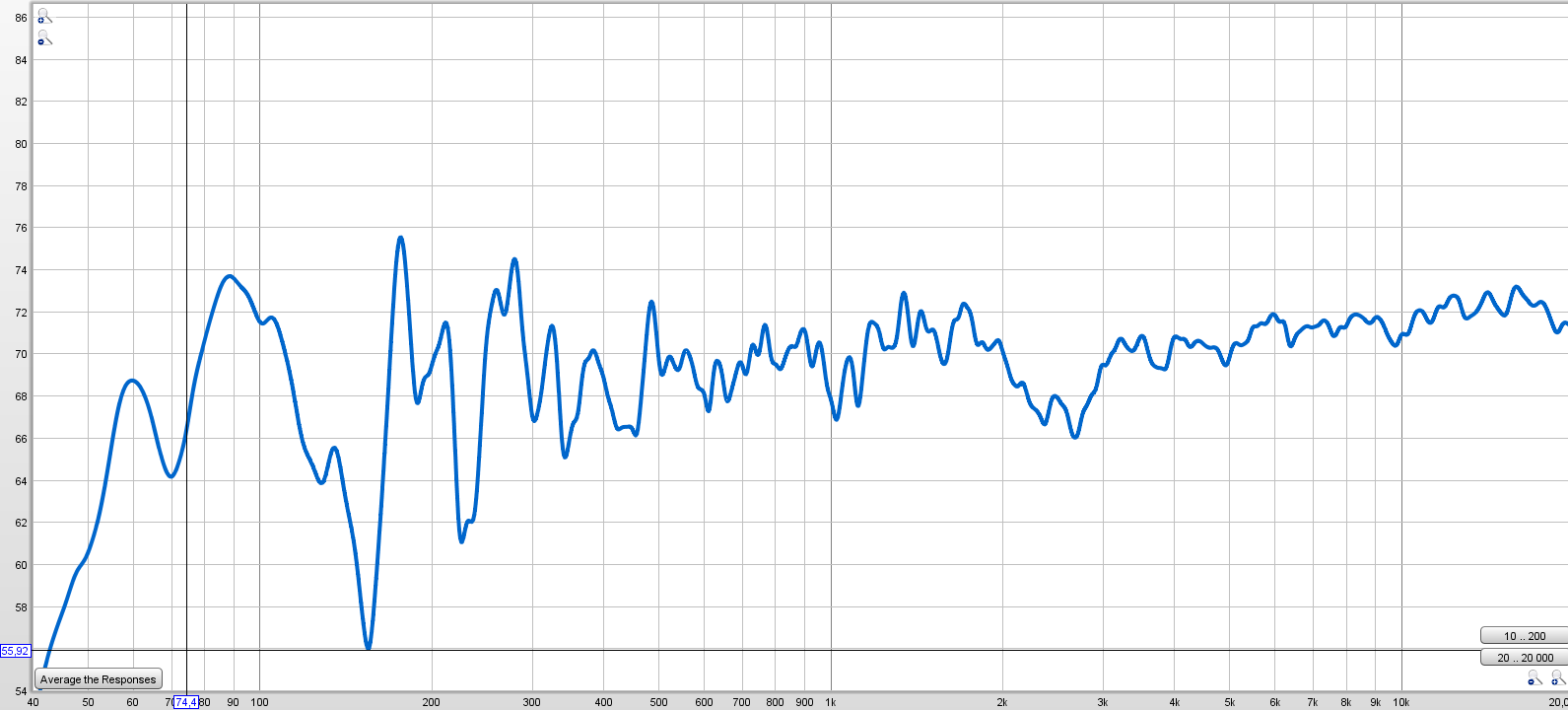Click the 5k label on the frequency axis
This screenshot has width=1568, height=710.
point(1229,702)
